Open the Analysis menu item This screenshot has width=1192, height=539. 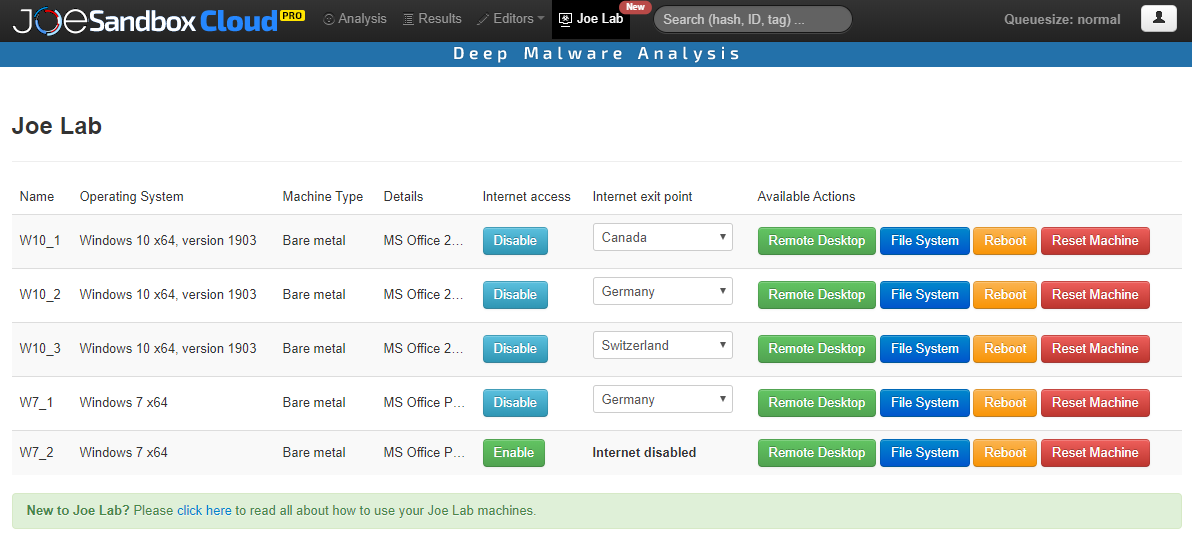click(355, 19)
